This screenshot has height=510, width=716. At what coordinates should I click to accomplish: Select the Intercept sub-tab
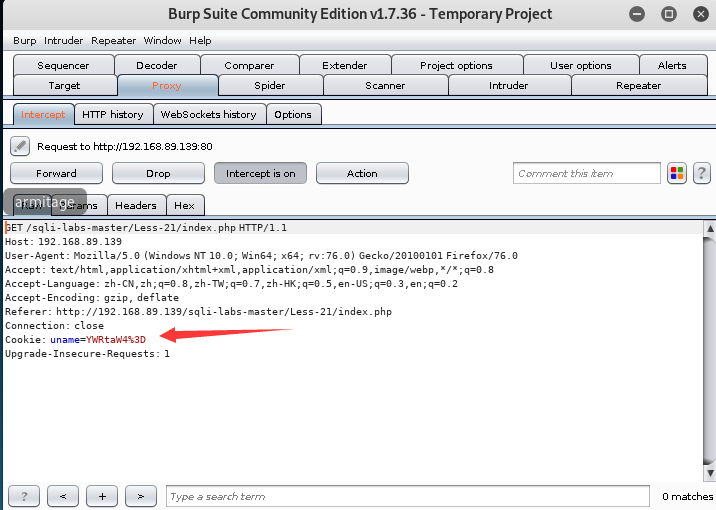click(x=43, y=114)
